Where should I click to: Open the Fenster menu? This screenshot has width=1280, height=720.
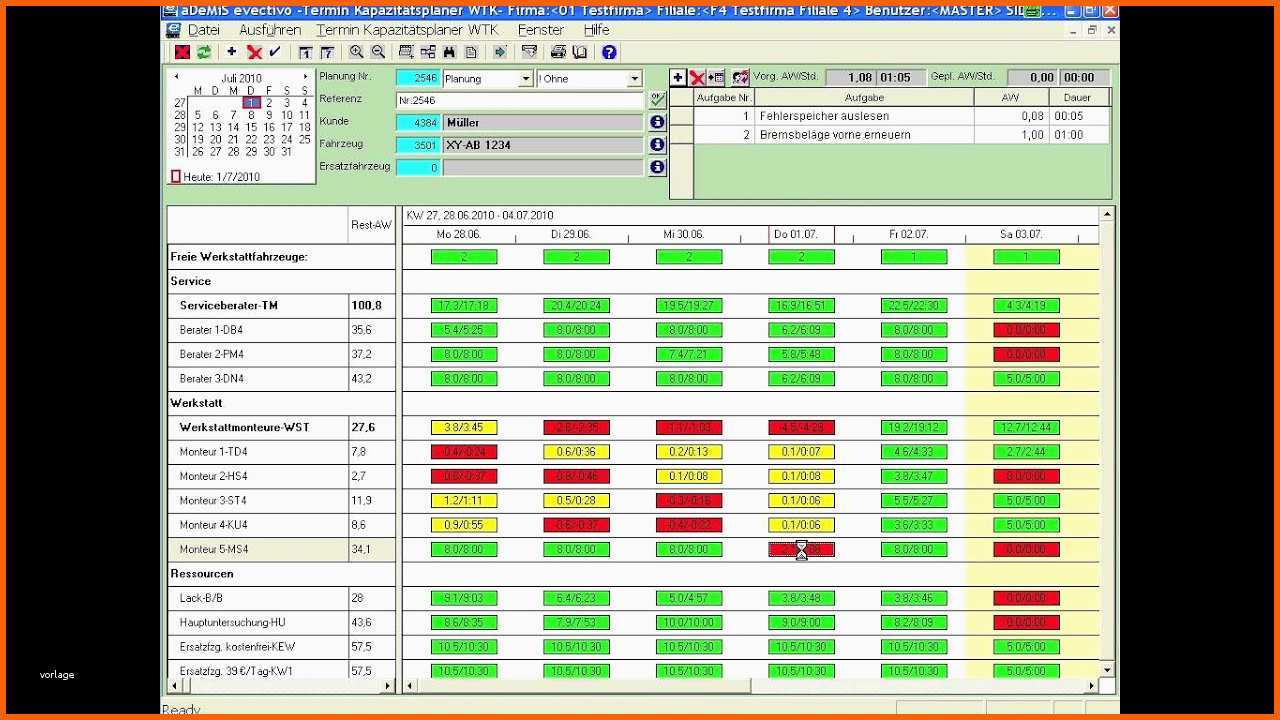click(541, 30)
